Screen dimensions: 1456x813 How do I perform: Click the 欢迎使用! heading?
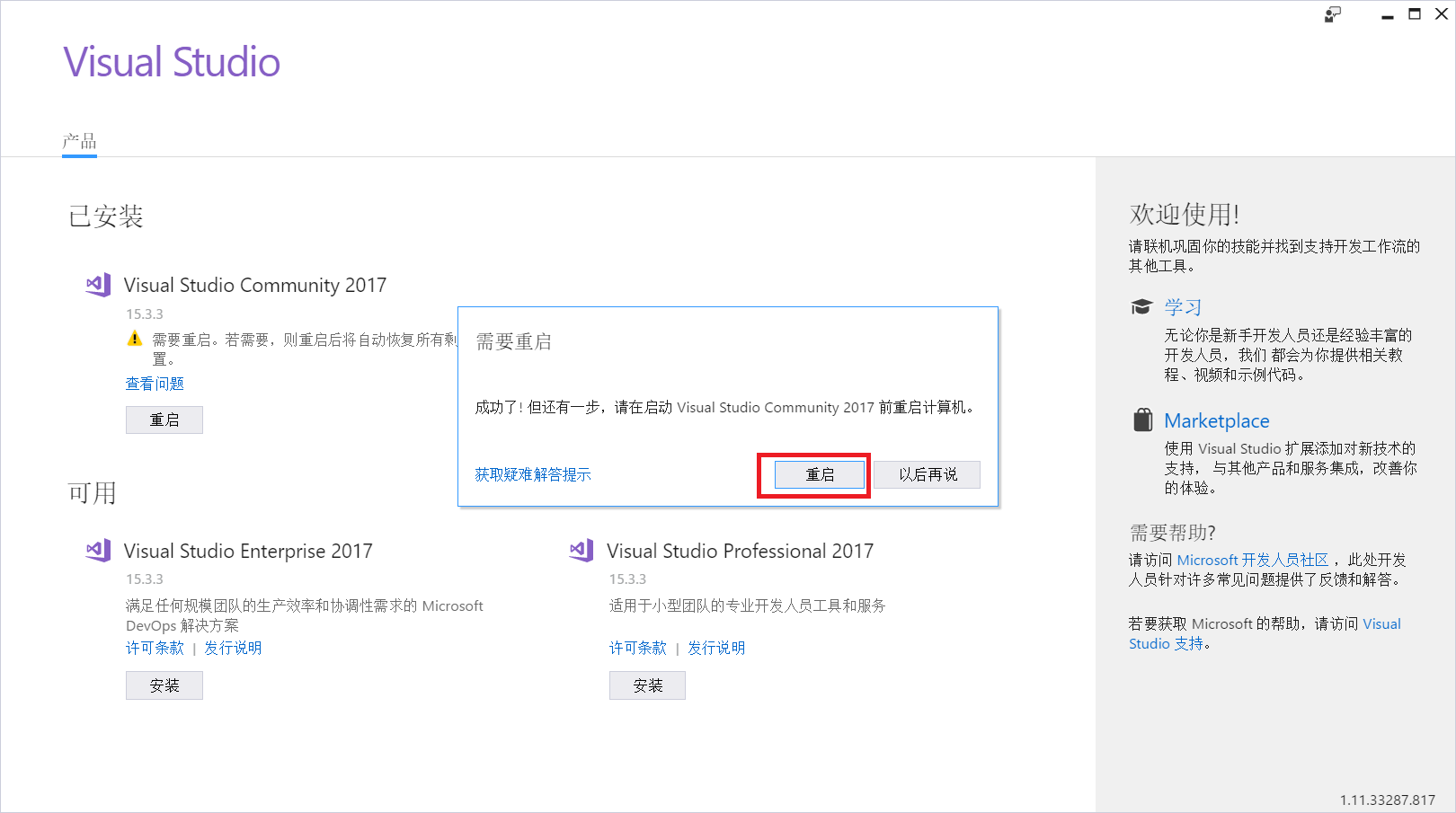(1185, 214)
